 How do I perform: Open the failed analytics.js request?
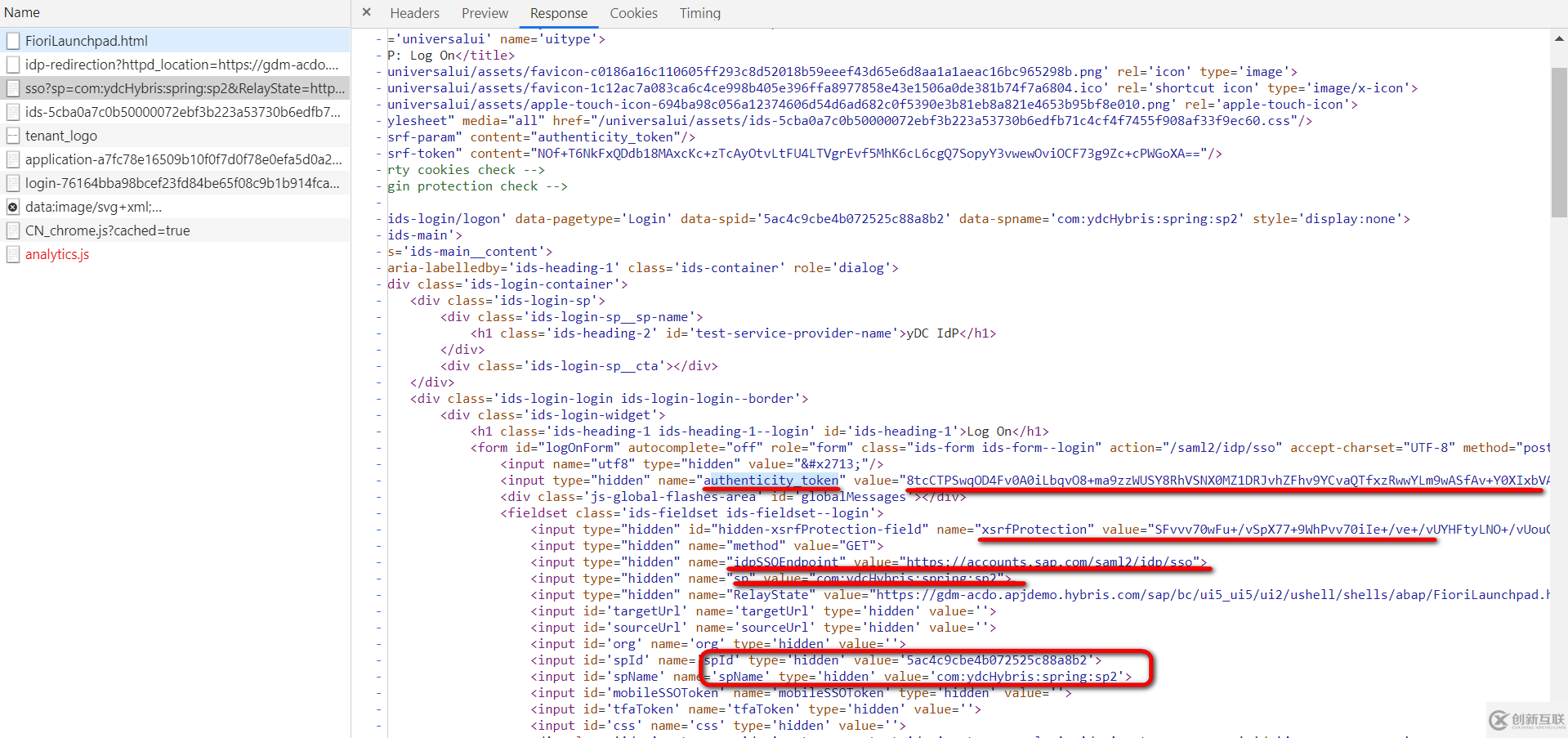click(57, 254)
